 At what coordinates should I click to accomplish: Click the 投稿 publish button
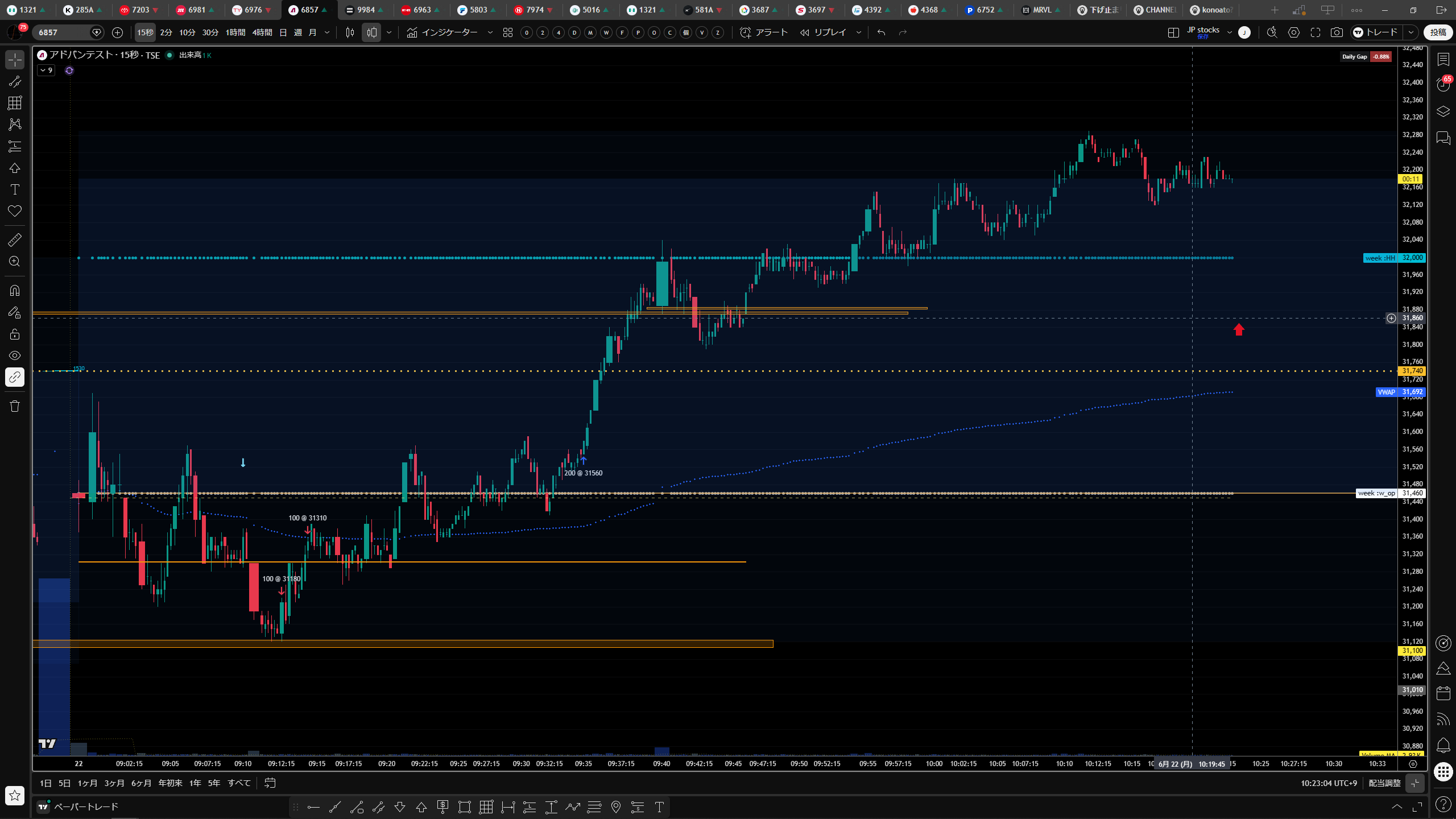(x=1438, y=32)
